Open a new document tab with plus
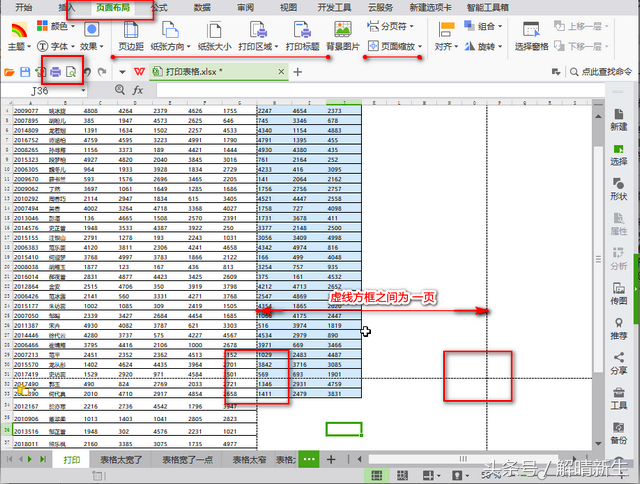This screenshot has height=484, width=640. 298,72
